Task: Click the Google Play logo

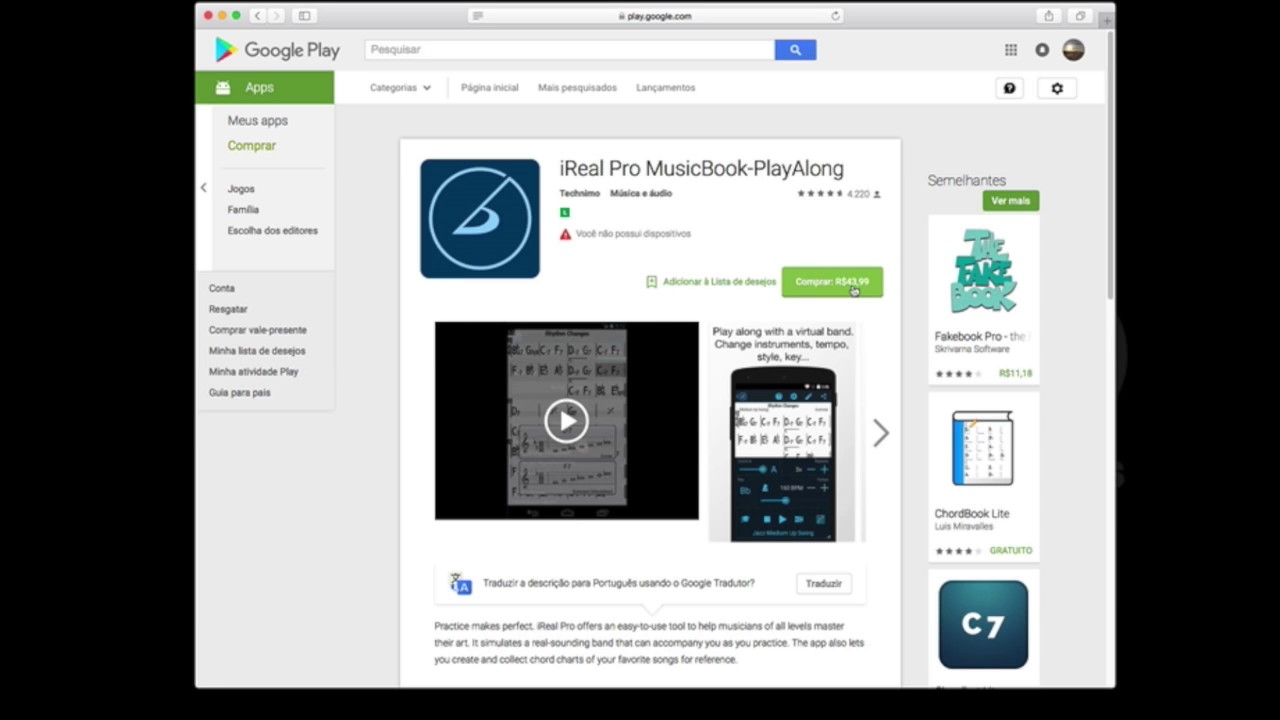Action: point(277,49)
